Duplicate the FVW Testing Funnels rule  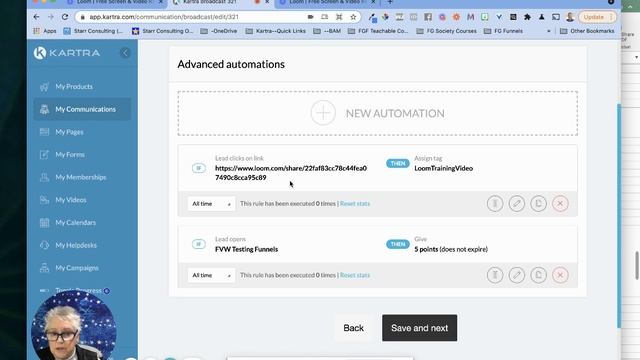click(x=538, y=275)
